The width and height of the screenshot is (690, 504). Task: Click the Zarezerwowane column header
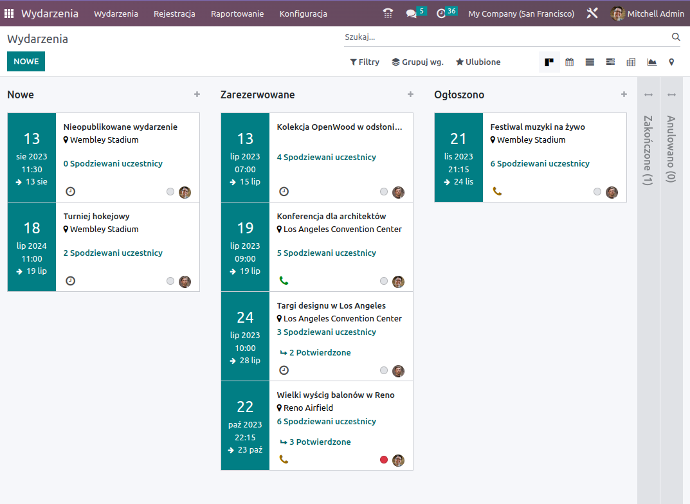click(257, 95)
